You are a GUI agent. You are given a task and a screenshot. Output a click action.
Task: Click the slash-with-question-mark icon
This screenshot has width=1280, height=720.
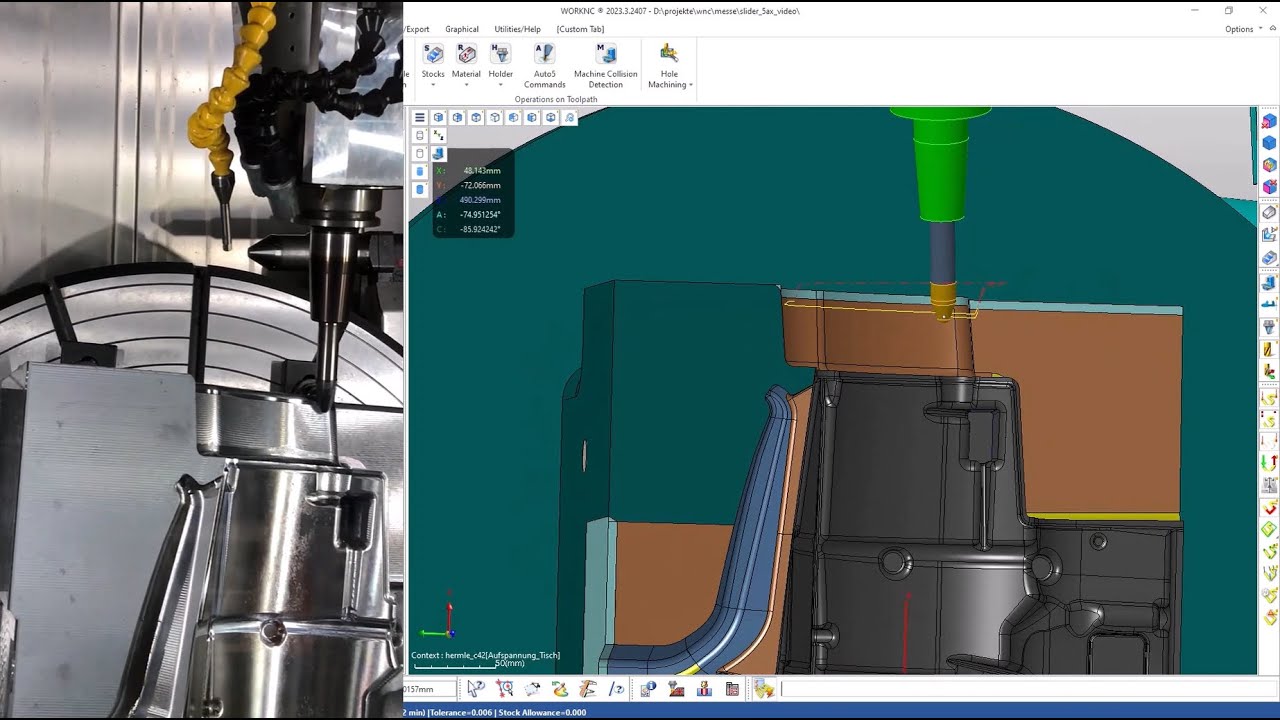coord(617,688)
